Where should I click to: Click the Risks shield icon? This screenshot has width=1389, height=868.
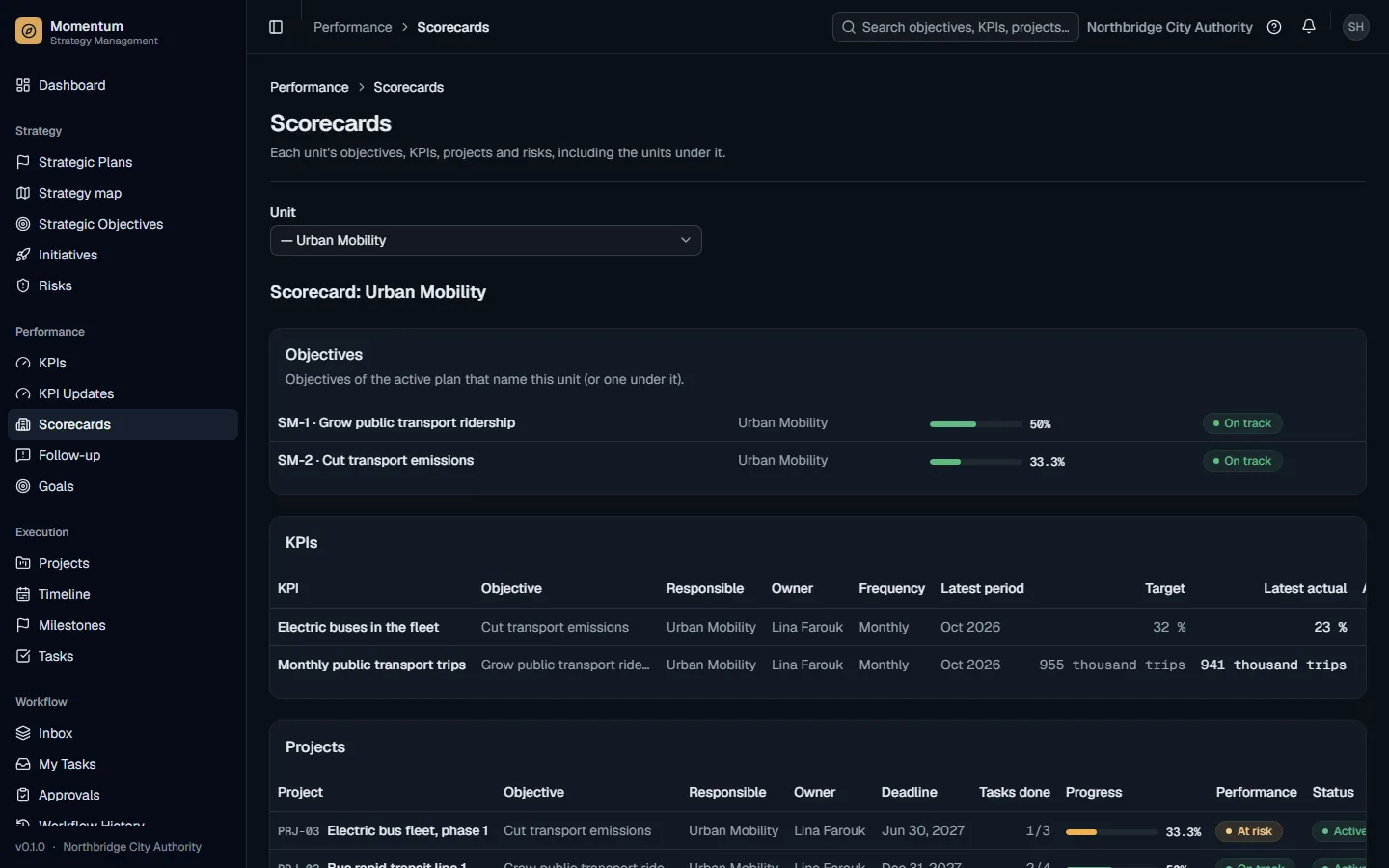coord(23,285)
